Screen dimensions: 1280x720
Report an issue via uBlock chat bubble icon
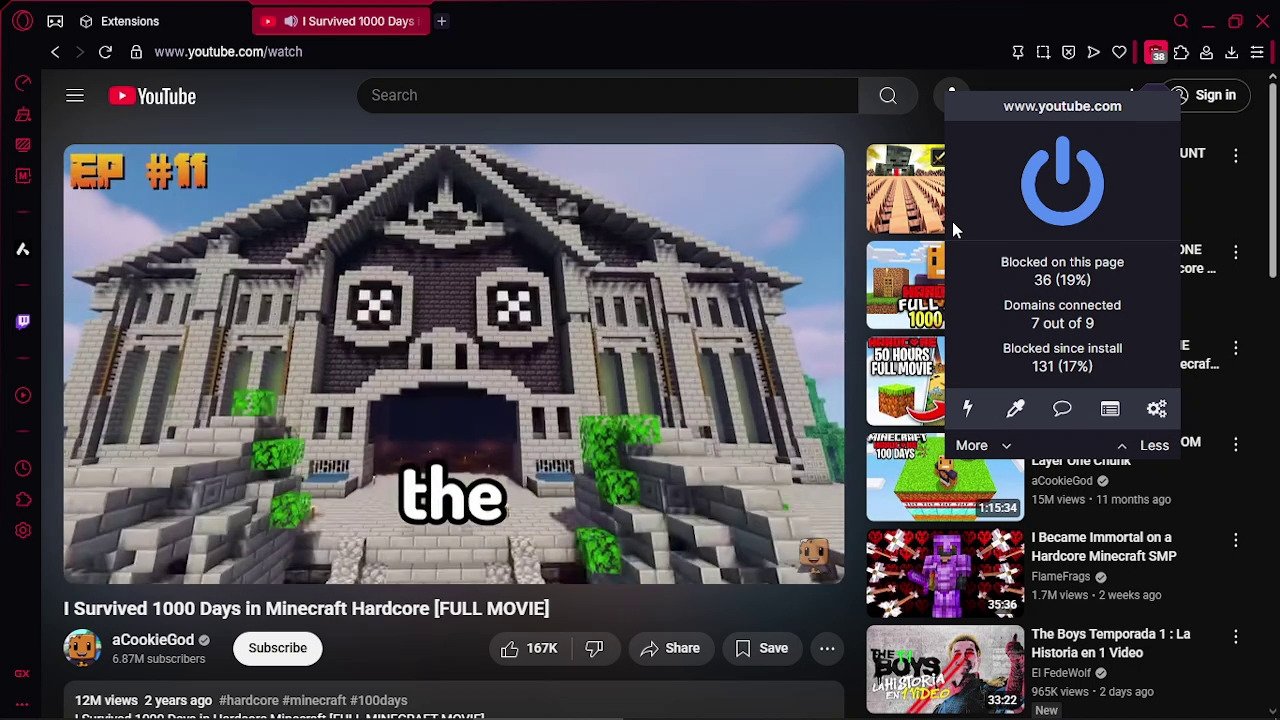click(1062, 408)
